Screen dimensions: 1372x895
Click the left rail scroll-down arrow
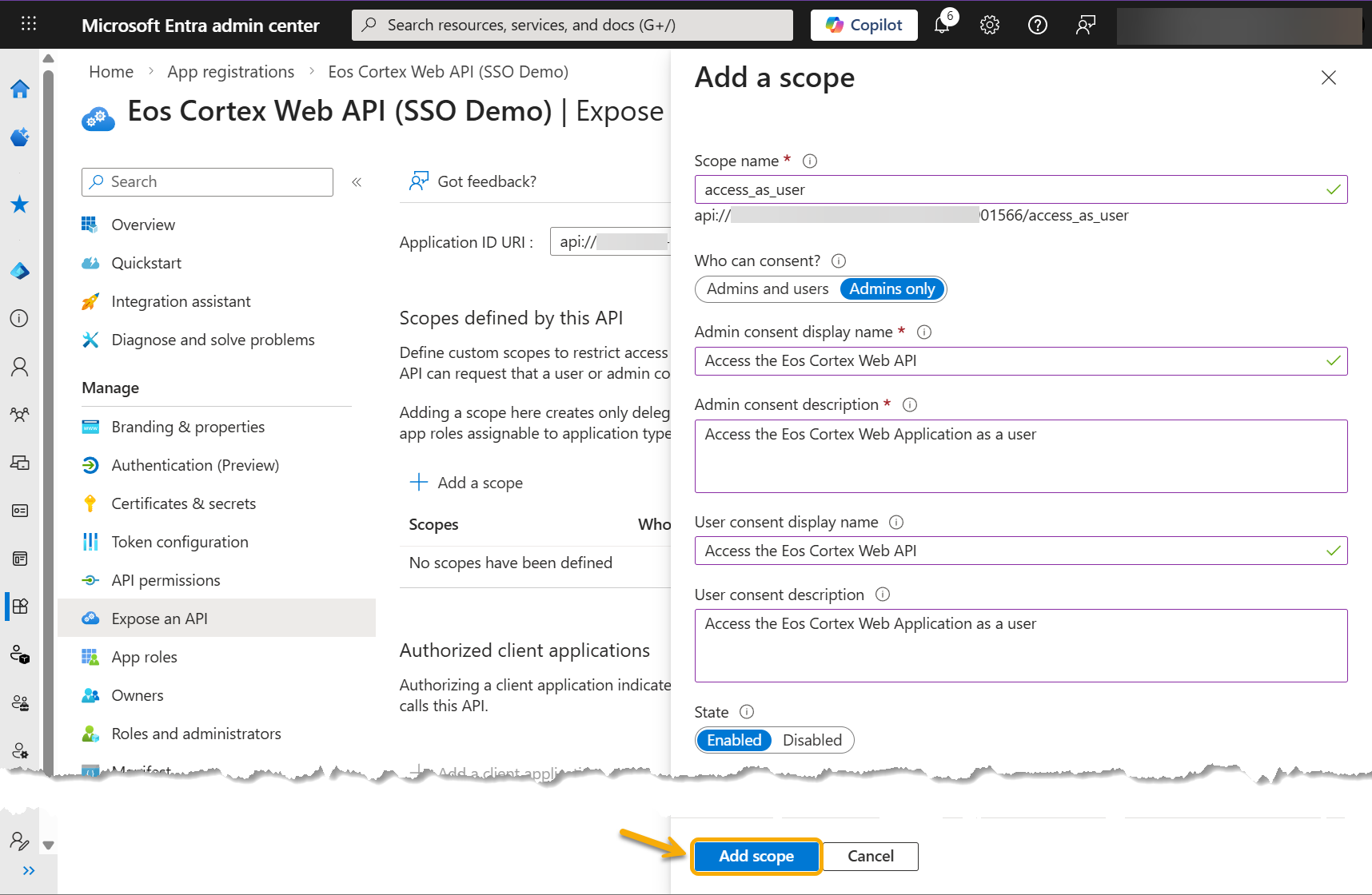coord(48,845)
